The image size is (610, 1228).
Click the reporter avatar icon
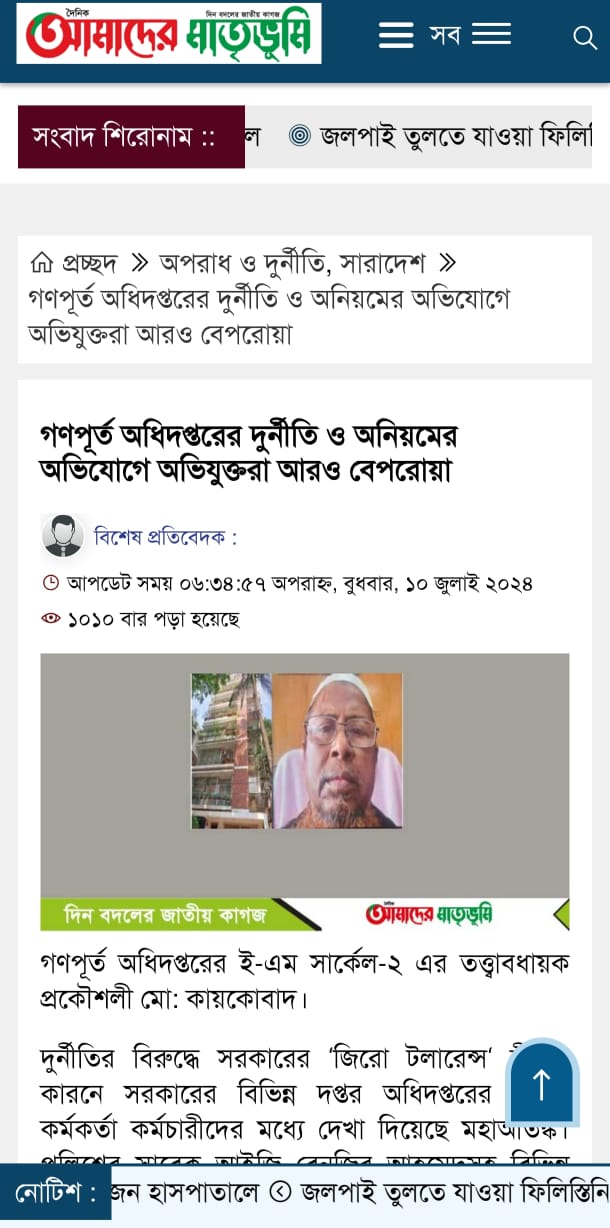[x=62, y=536]
